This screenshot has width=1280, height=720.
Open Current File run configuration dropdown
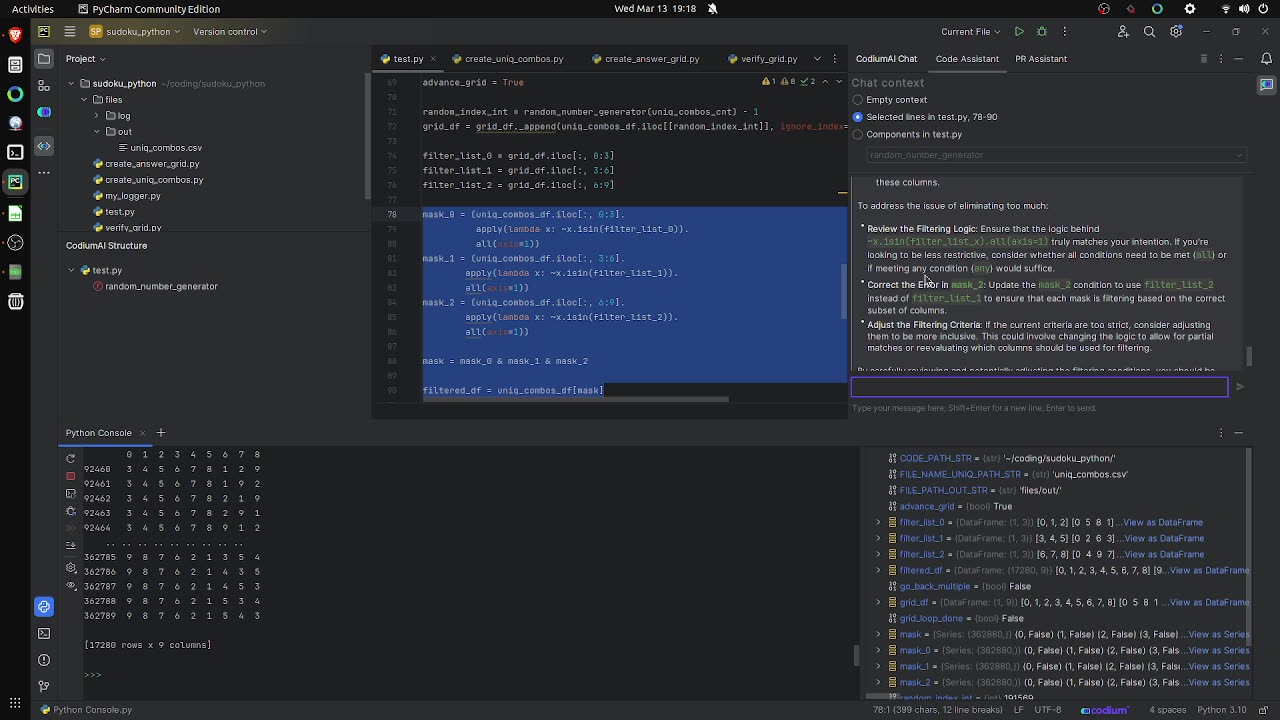point(971,32)
